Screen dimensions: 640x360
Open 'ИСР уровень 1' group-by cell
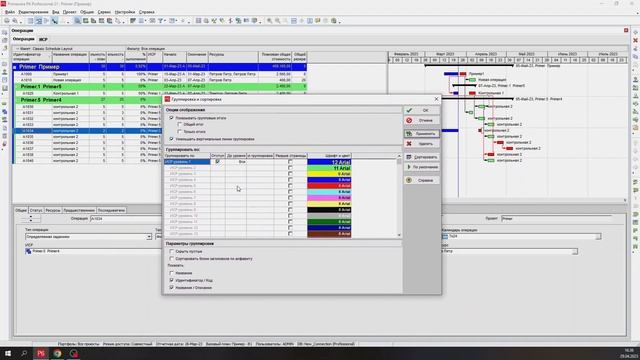187,162
